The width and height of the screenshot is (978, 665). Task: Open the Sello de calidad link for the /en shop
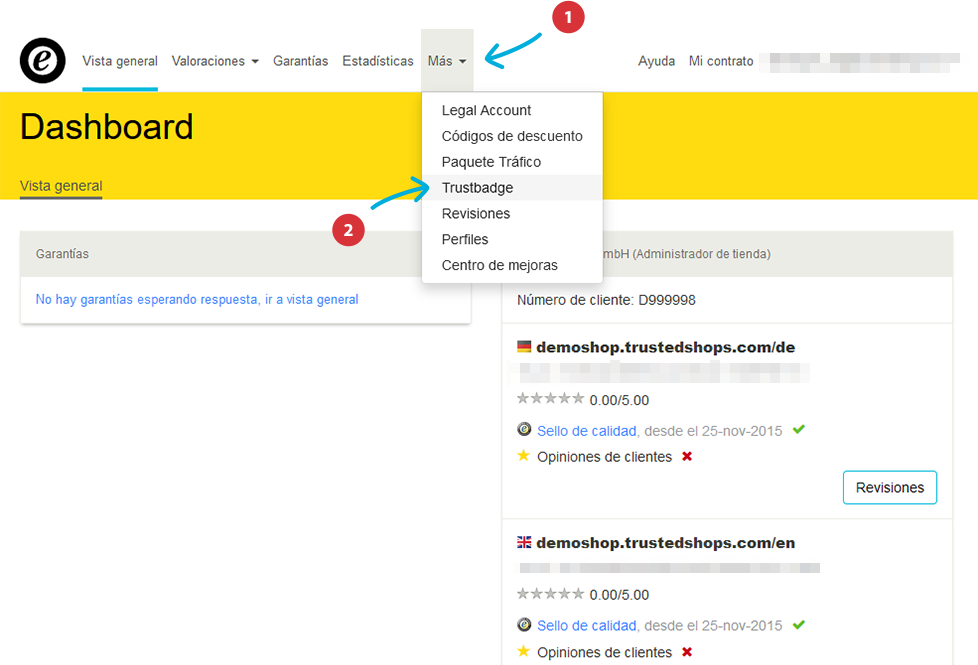tap(586, 626)
